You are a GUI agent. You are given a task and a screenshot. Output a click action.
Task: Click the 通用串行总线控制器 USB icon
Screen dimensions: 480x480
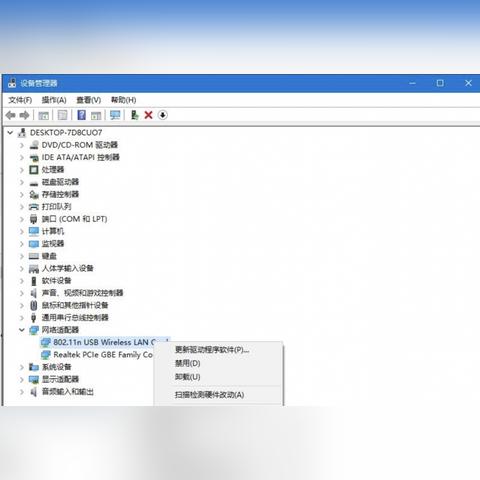pos(34,318)
